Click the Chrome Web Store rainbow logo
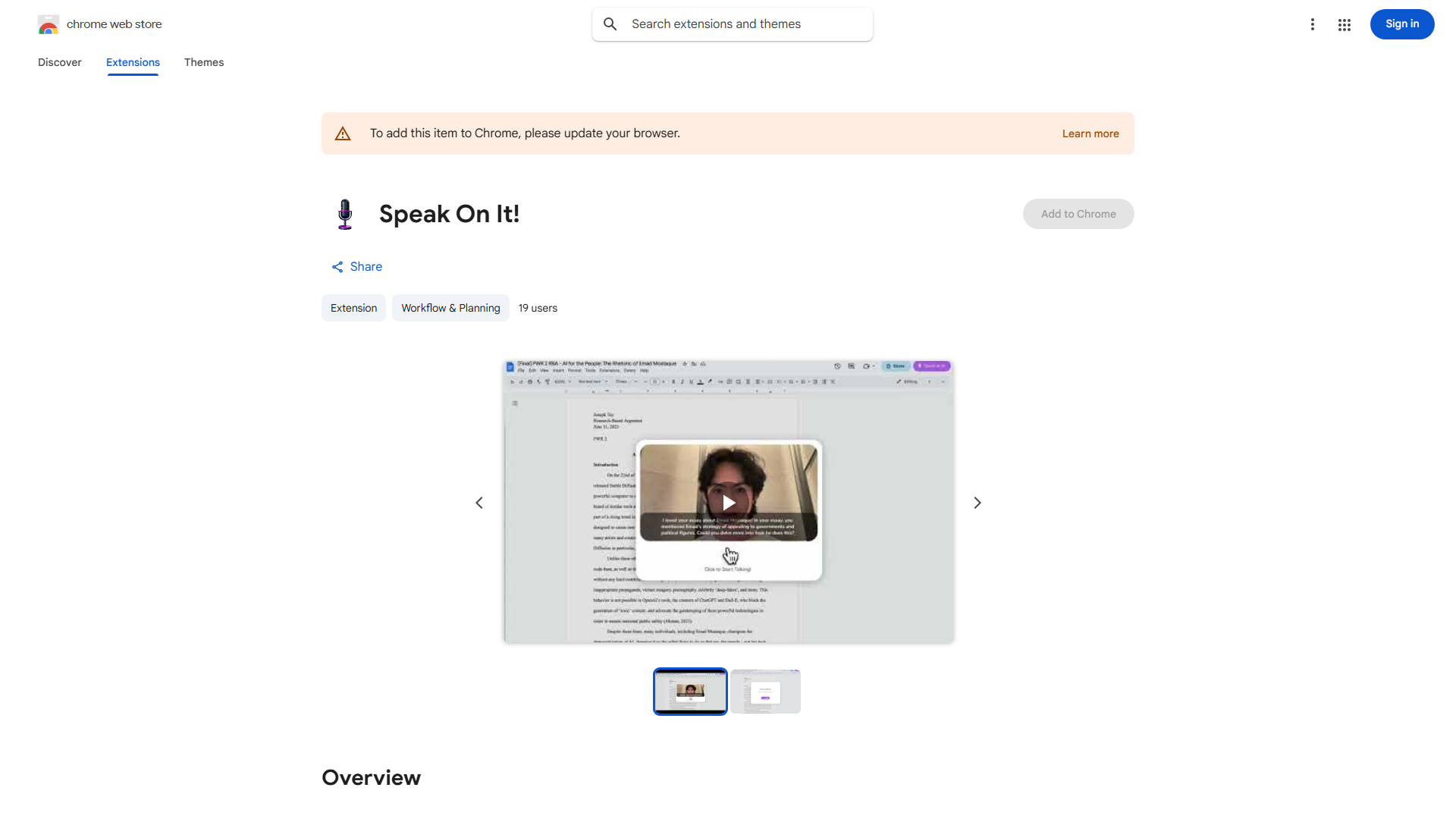Viewport: 1456px width, 819px height. pyautogui.click(x=48, y=25)
